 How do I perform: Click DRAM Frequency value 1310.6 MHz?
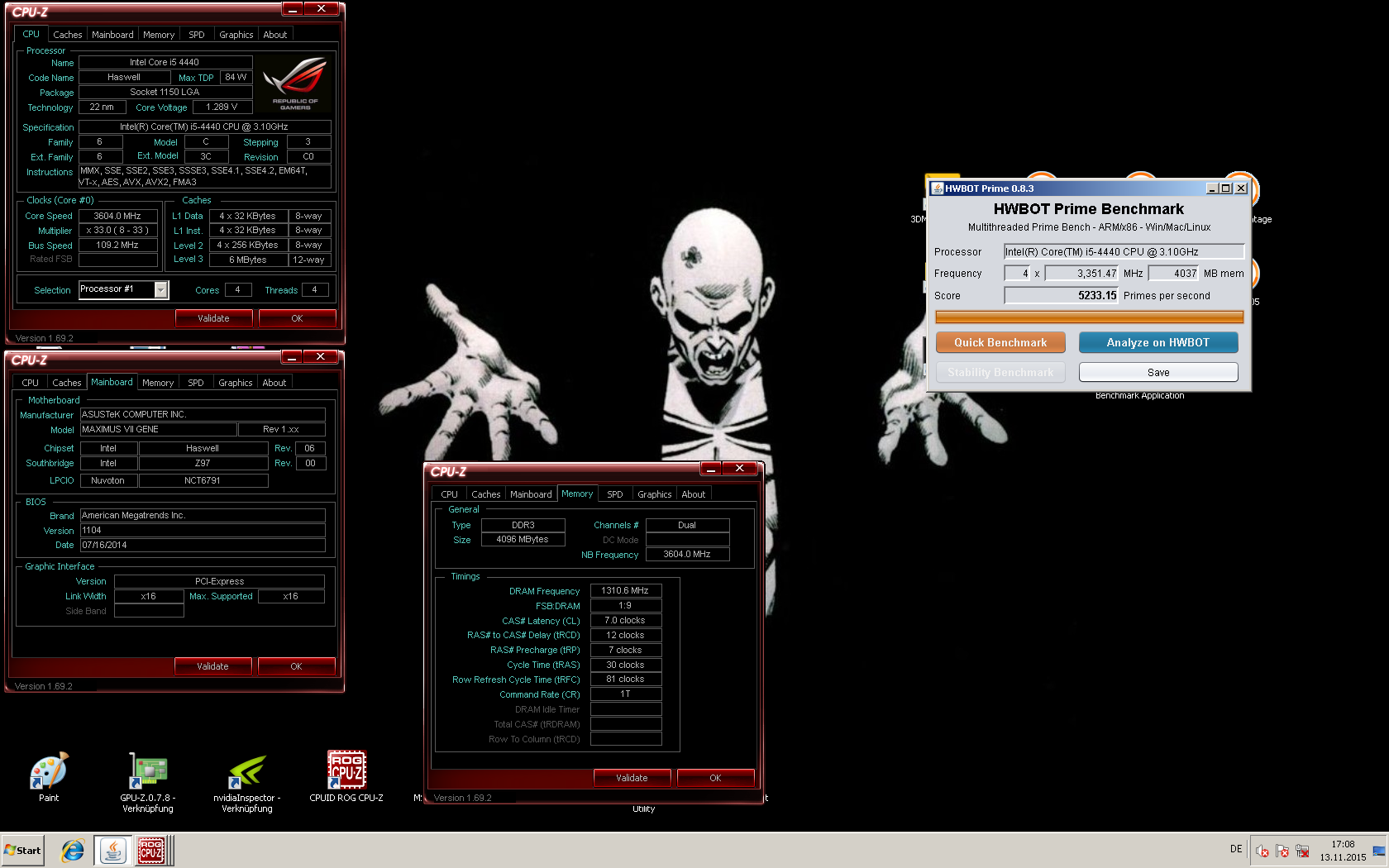click(x=626, y=591)
